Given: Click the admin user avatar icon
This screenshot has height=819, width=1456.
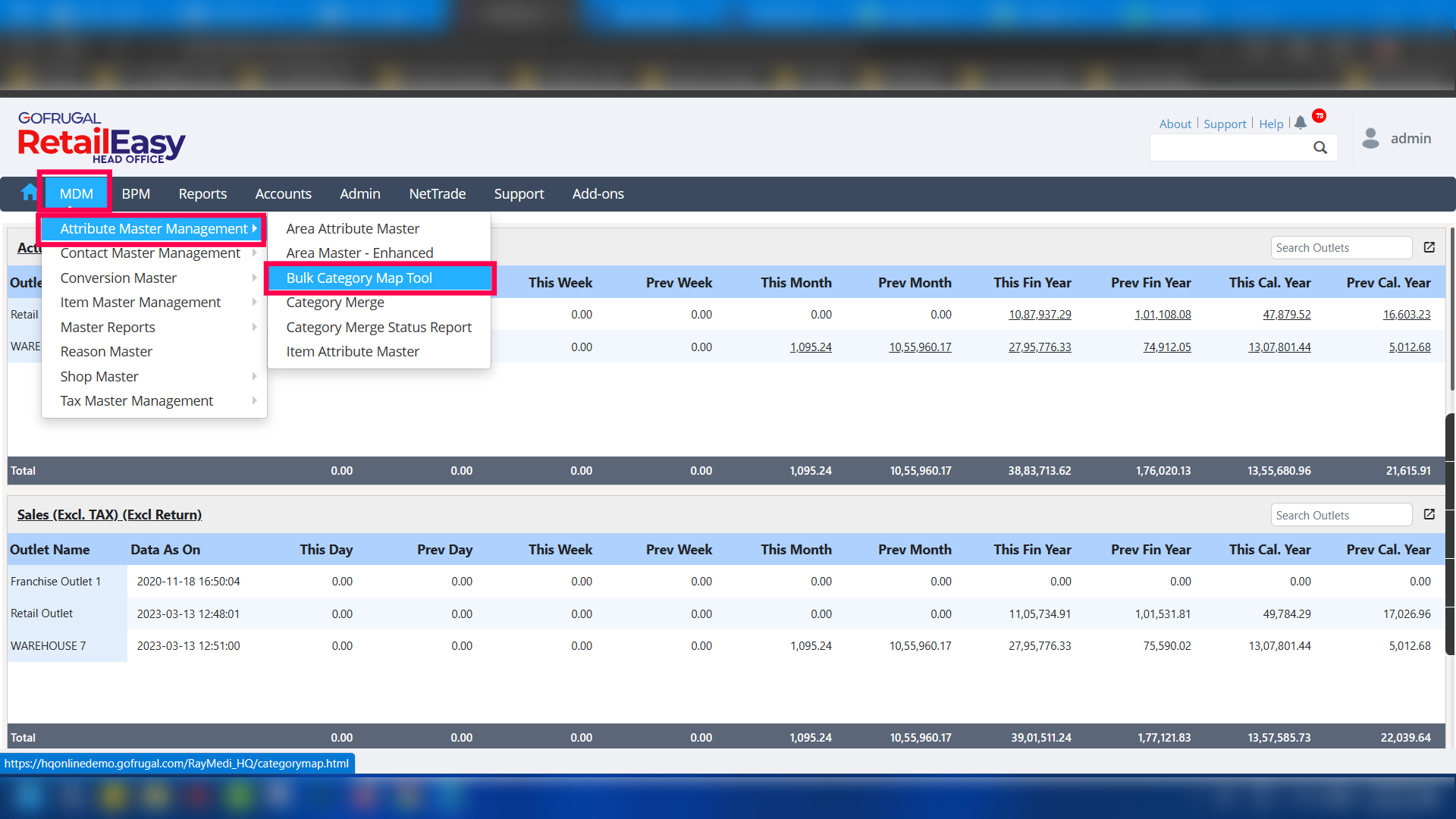Looking at the screenshot, I should click(1370, 138).
